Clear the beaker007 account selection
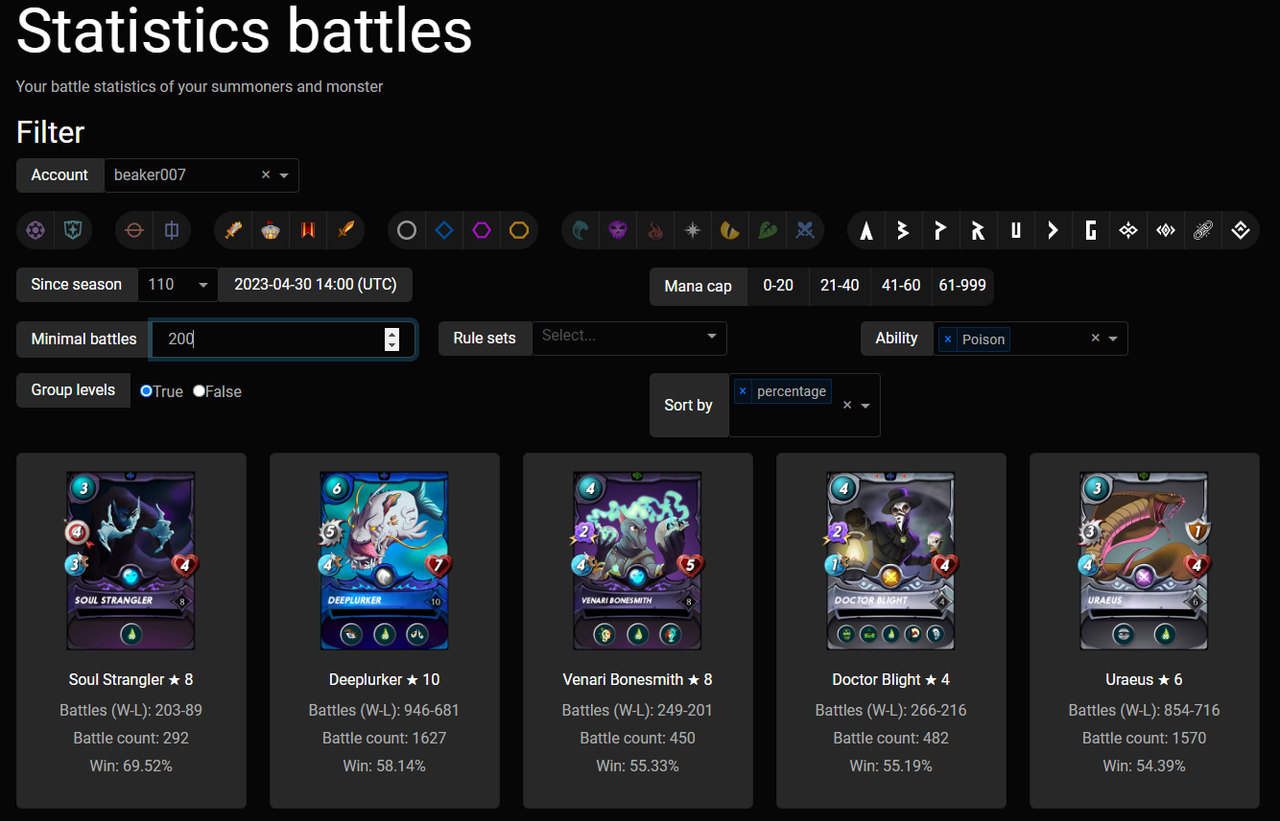The height and width of the screenshot is (821, 1280). tap(266, 175)
